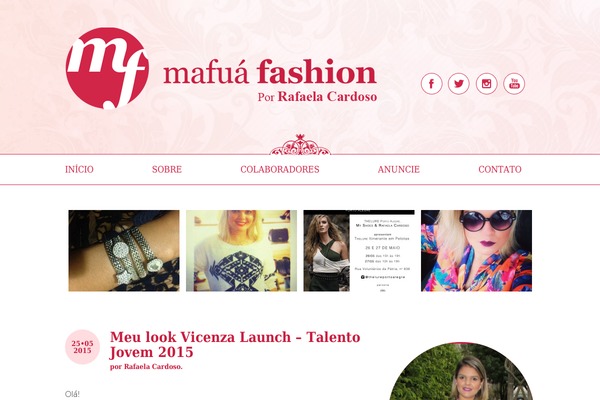Open the SOBRE menu page
This screenshot has width=600, height=400.
pyautogui.click(x=167, y=169)
